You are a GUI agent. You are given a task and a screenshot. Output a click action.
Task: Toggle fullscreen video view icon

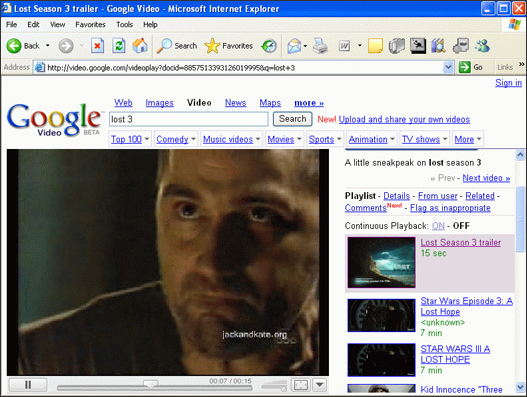(x=300, y=385)
